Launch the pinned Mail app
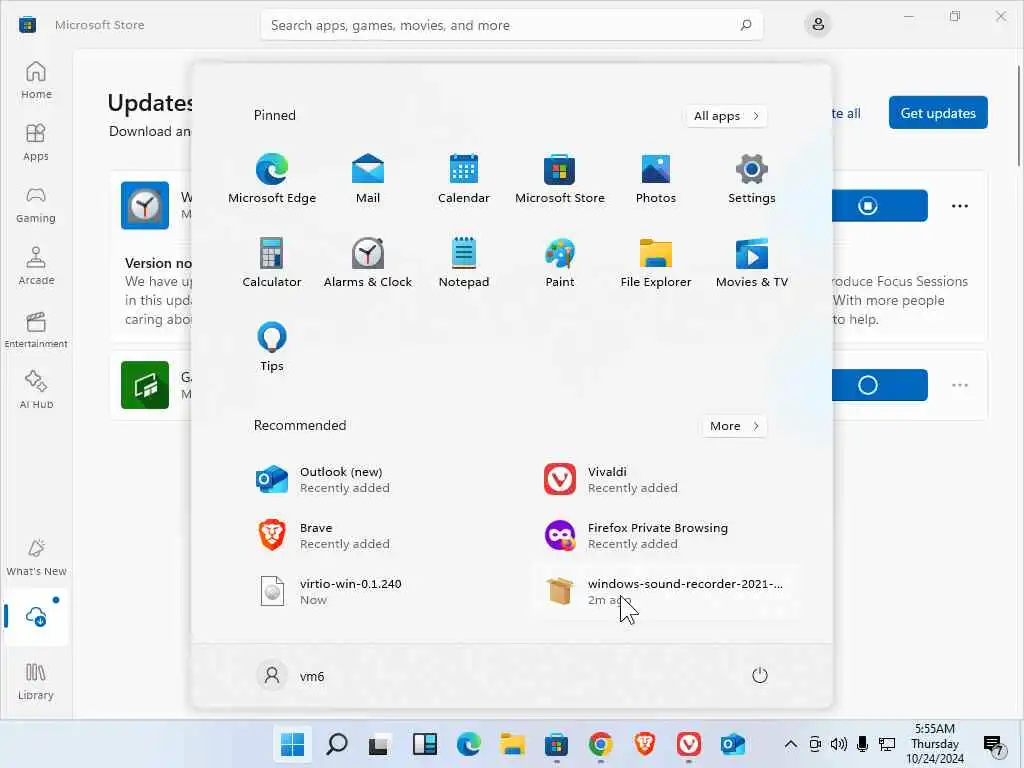This screenshot has height=768, width=1024. (368, 178)
